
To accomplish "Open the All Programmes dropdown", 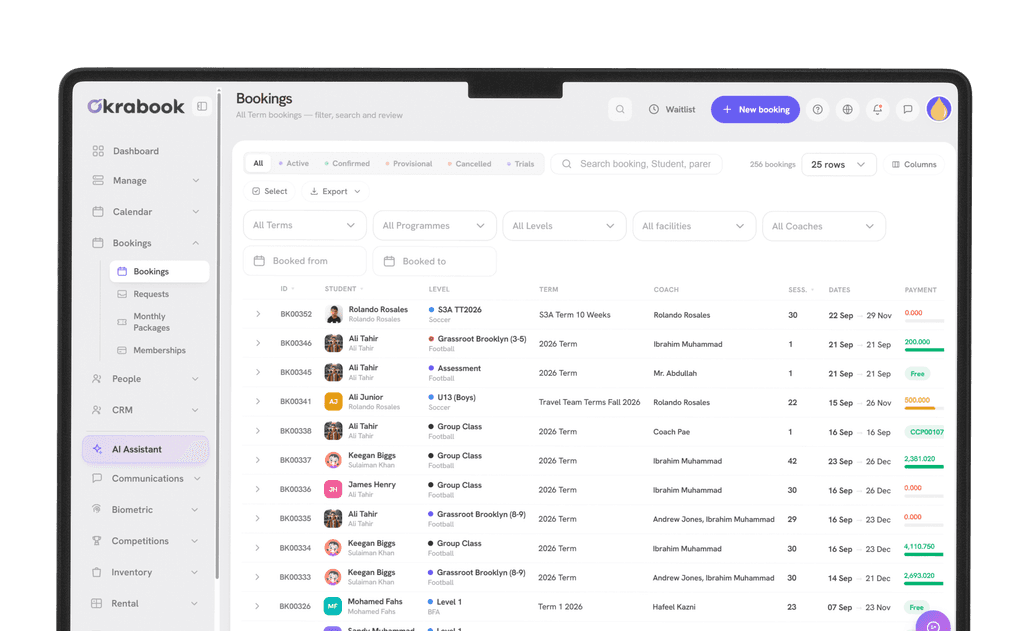I will [434, 225].
